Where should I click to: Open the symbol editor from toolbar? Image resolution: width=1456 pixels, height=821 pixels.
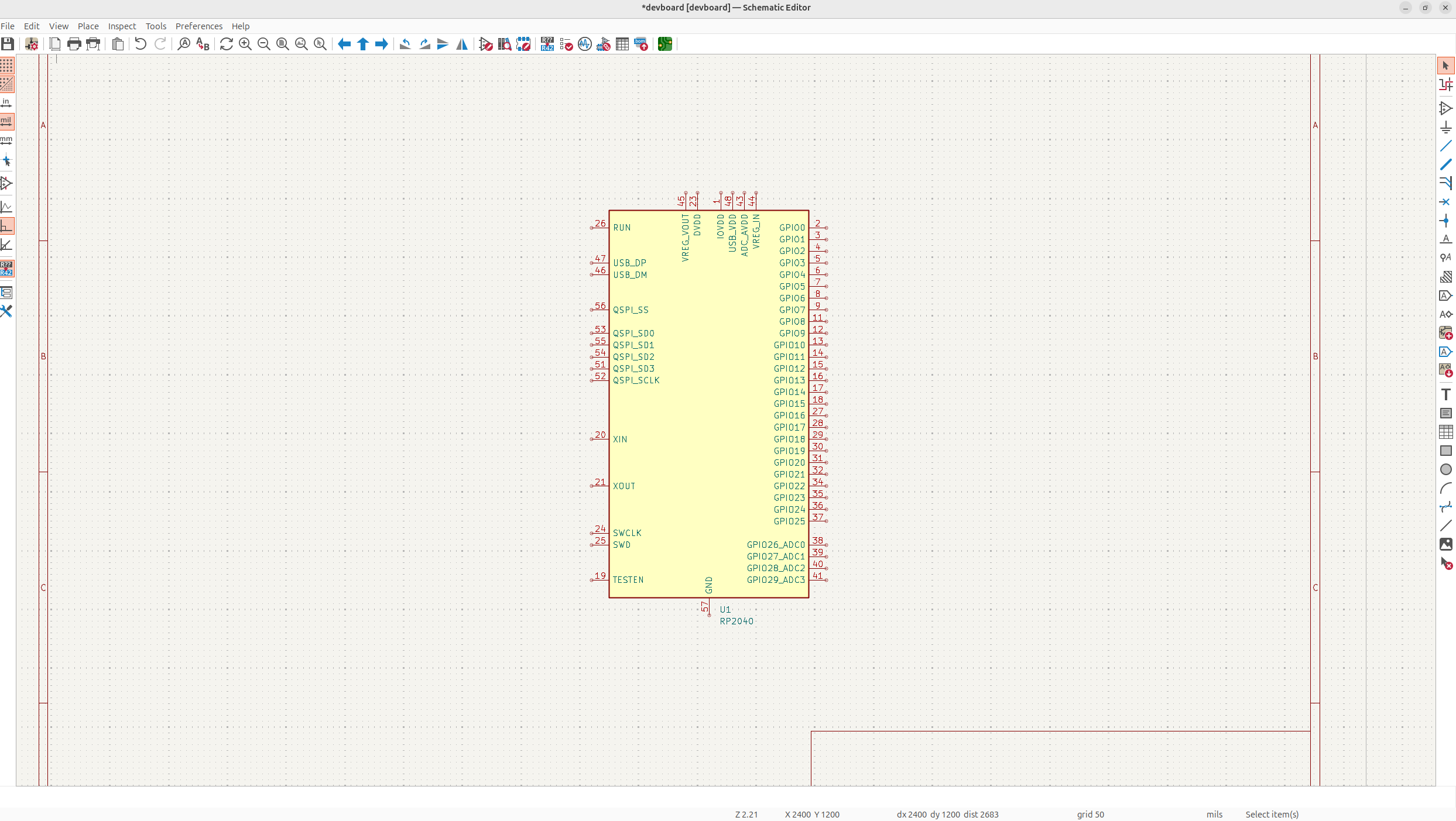[x=485, y=44]
